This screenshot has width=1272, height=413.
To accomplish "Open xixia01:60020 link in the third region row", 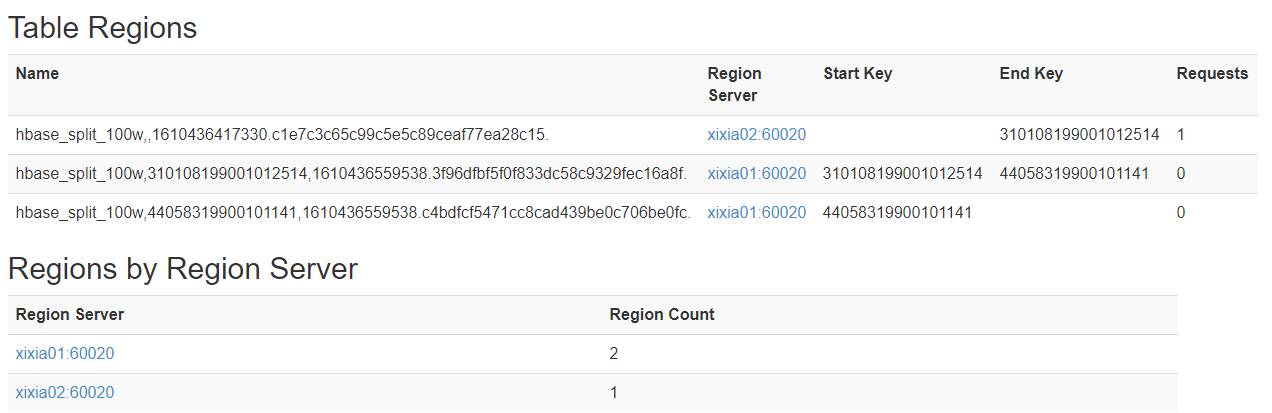I will pos(756,212).
